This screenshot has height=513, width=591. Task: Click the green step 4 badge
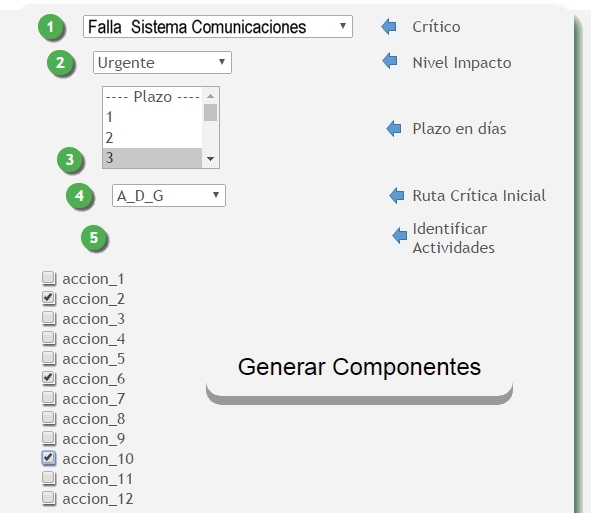(x=79, y=196)
